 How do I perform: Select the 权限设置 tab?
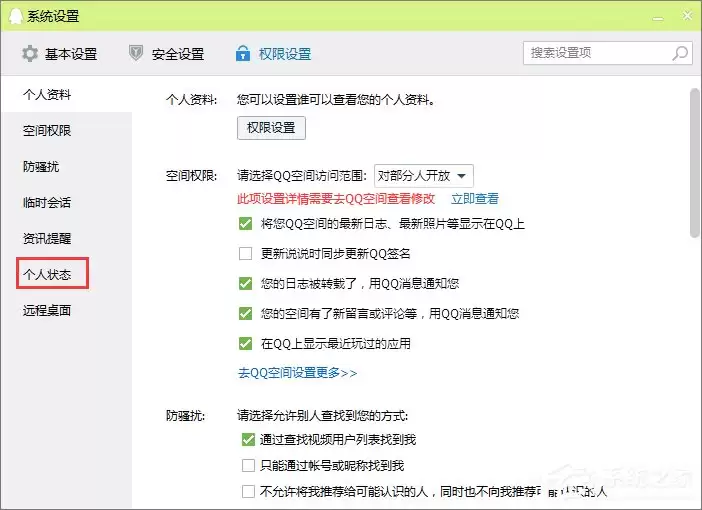click(x=274, y=54)
